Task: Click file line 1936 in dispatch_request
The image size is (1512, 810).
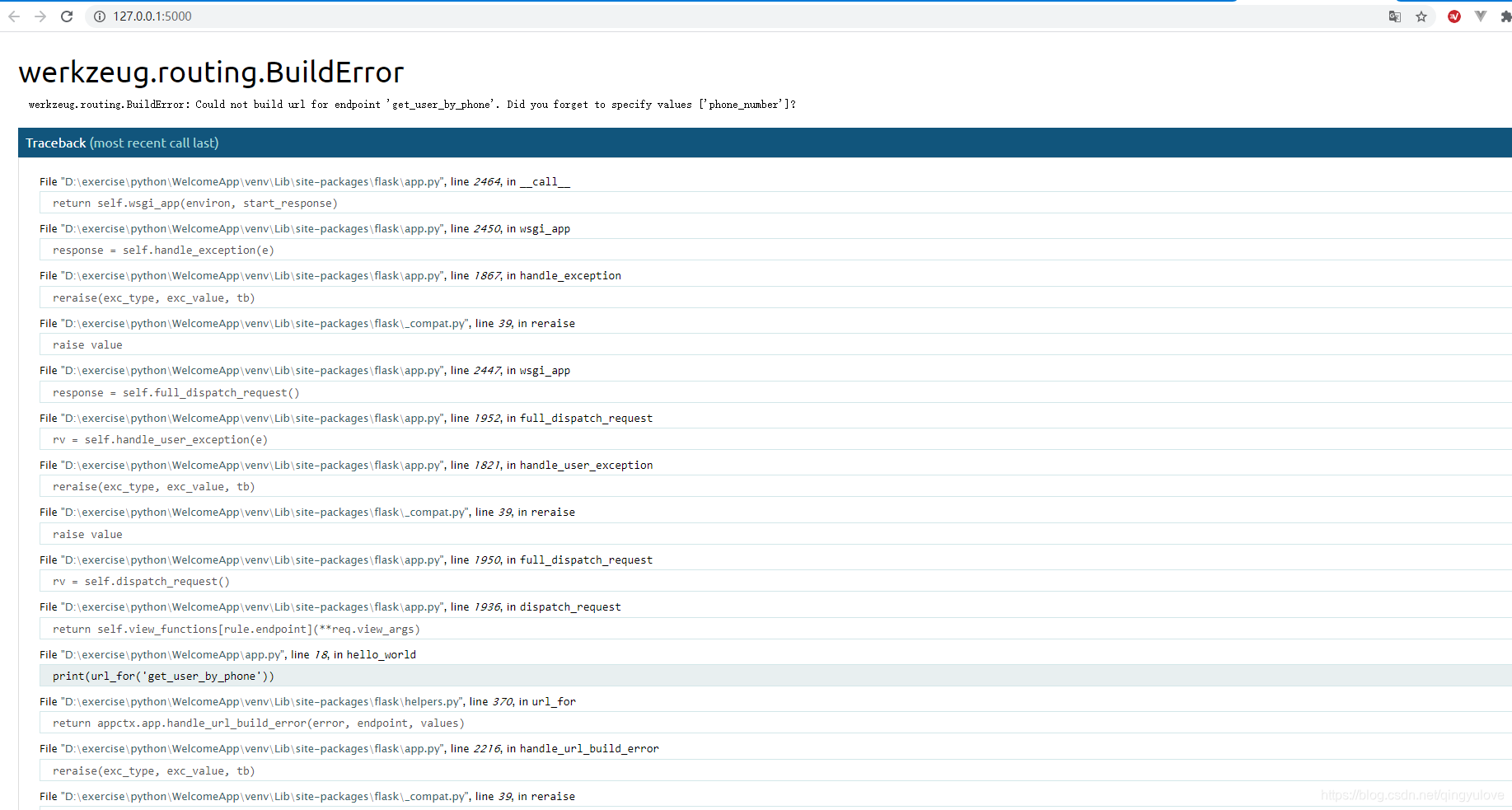Action: pyautogui.click(x=330, y=606)
